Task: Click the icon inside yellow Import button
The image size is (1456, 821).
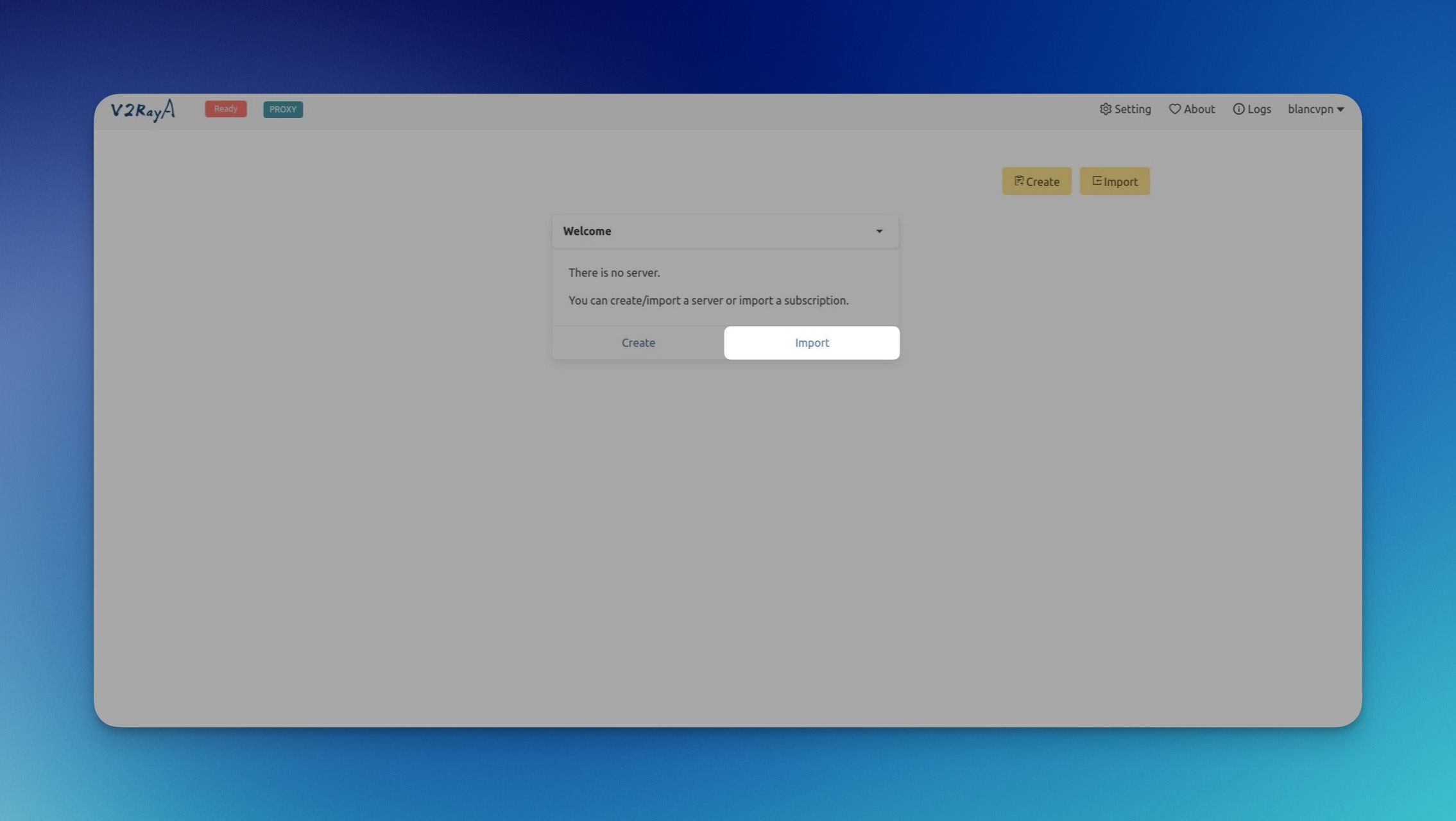Action: [1097, 181]
